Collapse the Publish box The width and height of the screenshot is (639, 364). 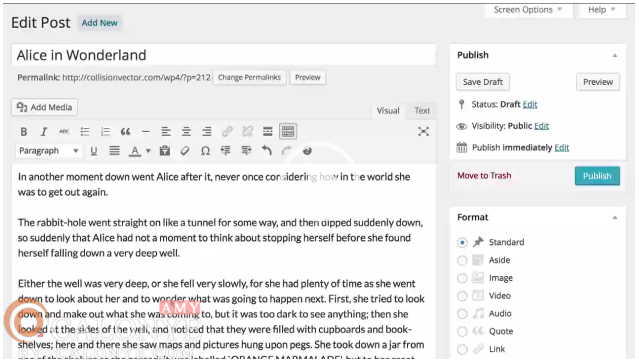tap(615, 55)
